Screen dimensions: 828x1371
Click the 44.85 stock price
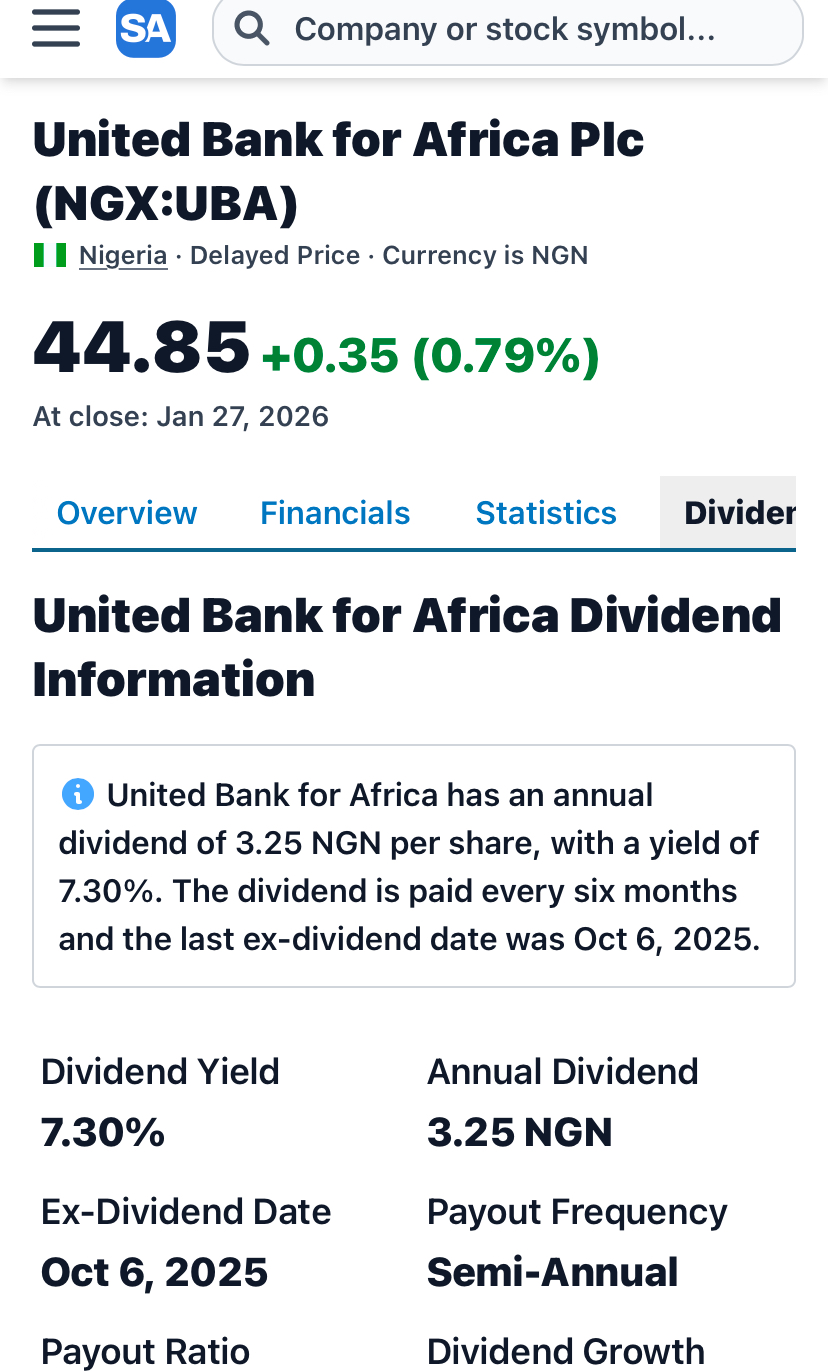[141, 347]
